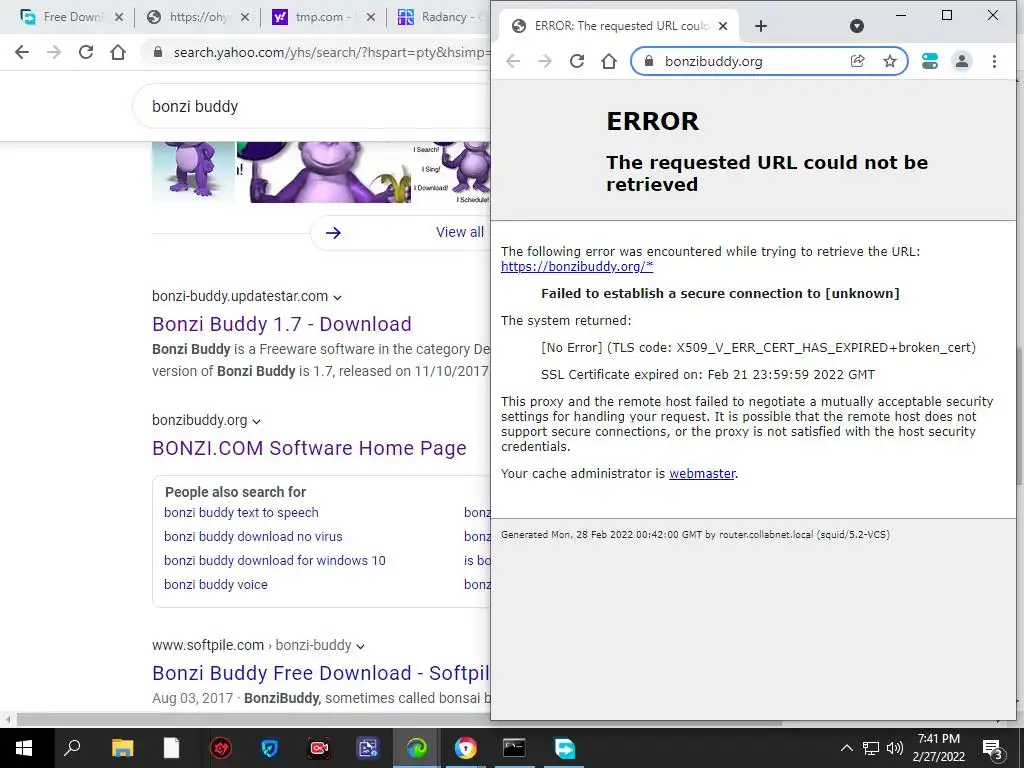Click the bonzi buddy search box
The height and width of the screenshot is (768, 1024).
pos(312,106)
